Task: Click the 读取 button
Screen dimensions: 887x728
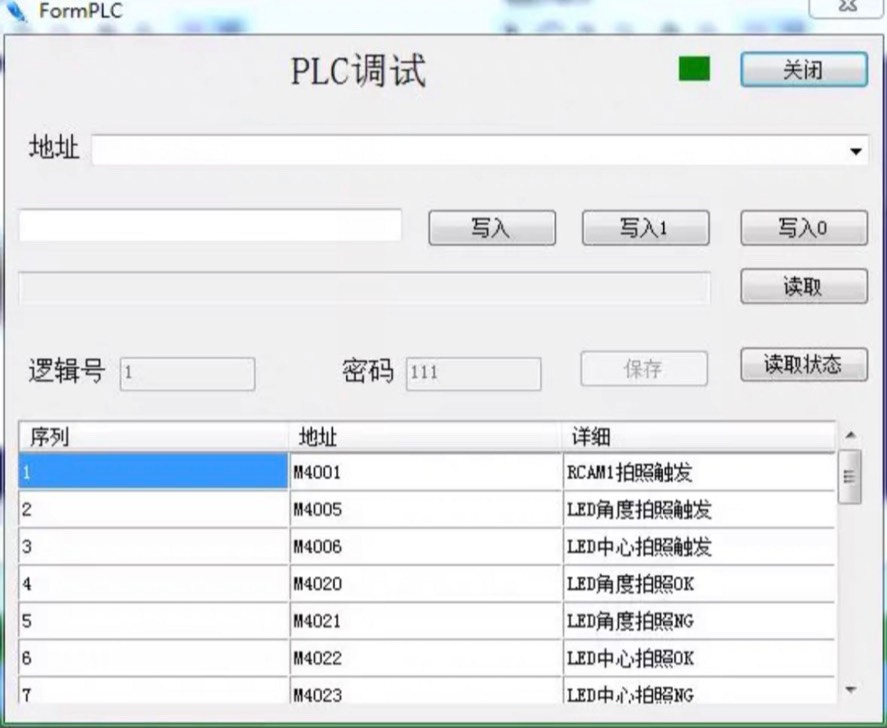Action: pos(803,286)
